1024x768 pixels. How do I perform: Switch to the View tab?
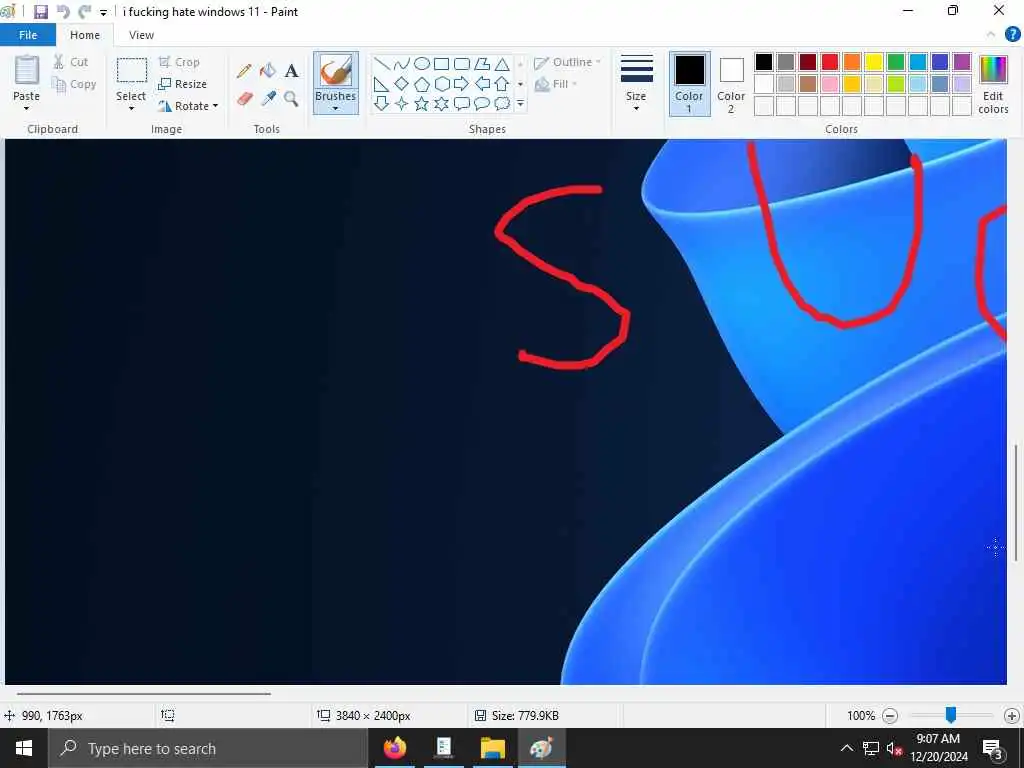(x=141, y=35)
